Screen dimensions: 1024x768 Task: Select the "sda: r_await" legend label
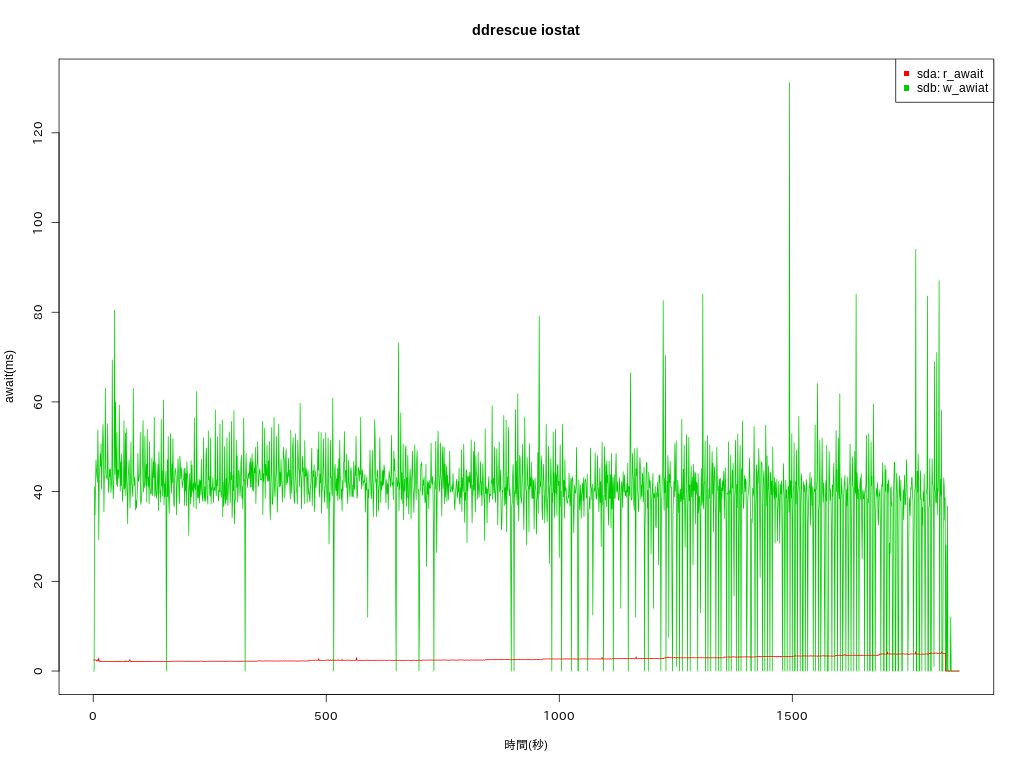point(950,74)
